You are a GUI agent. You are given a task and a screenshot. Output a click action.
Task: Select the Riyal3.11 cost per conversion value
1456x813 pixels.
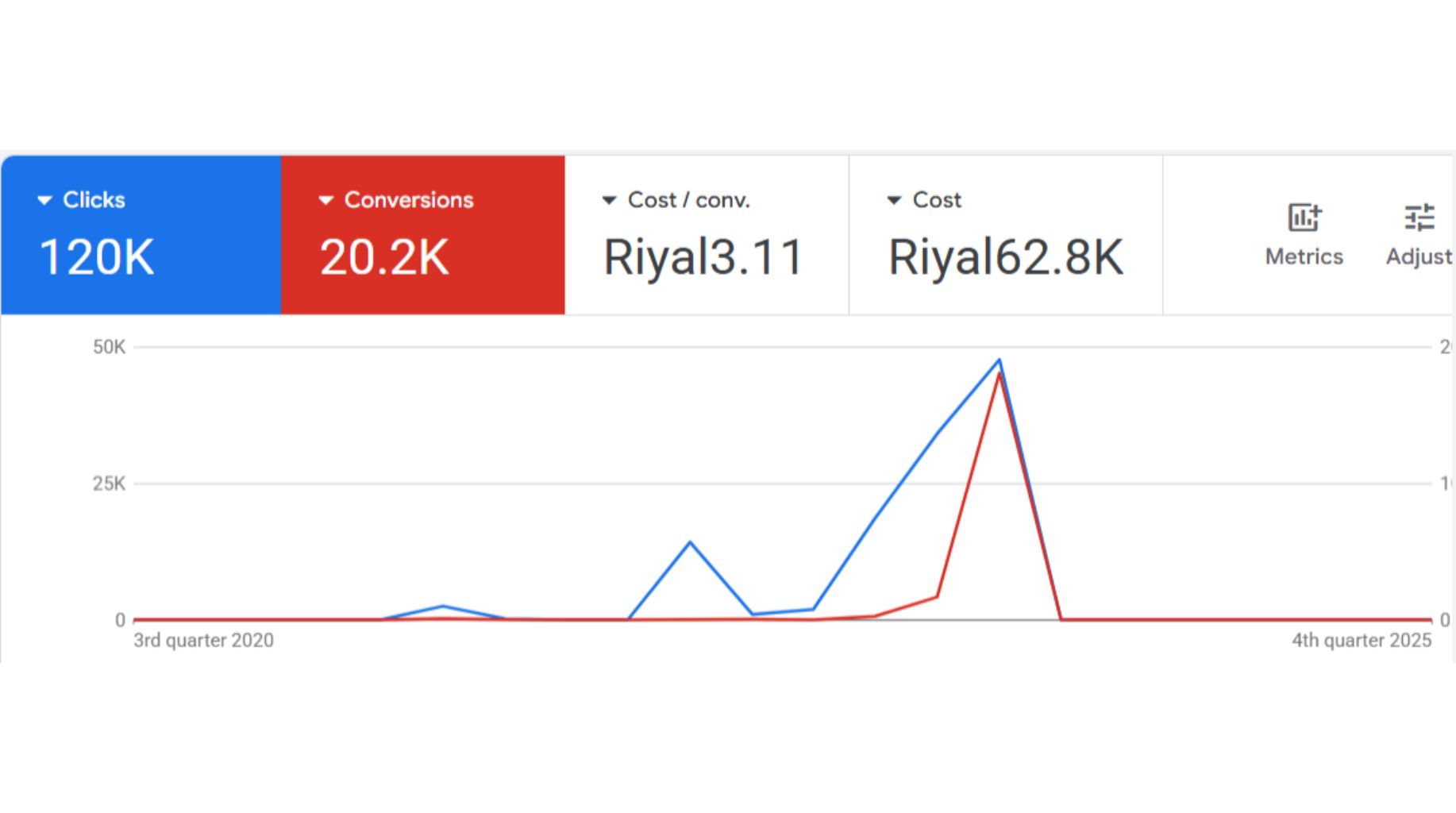coord(703,257)
